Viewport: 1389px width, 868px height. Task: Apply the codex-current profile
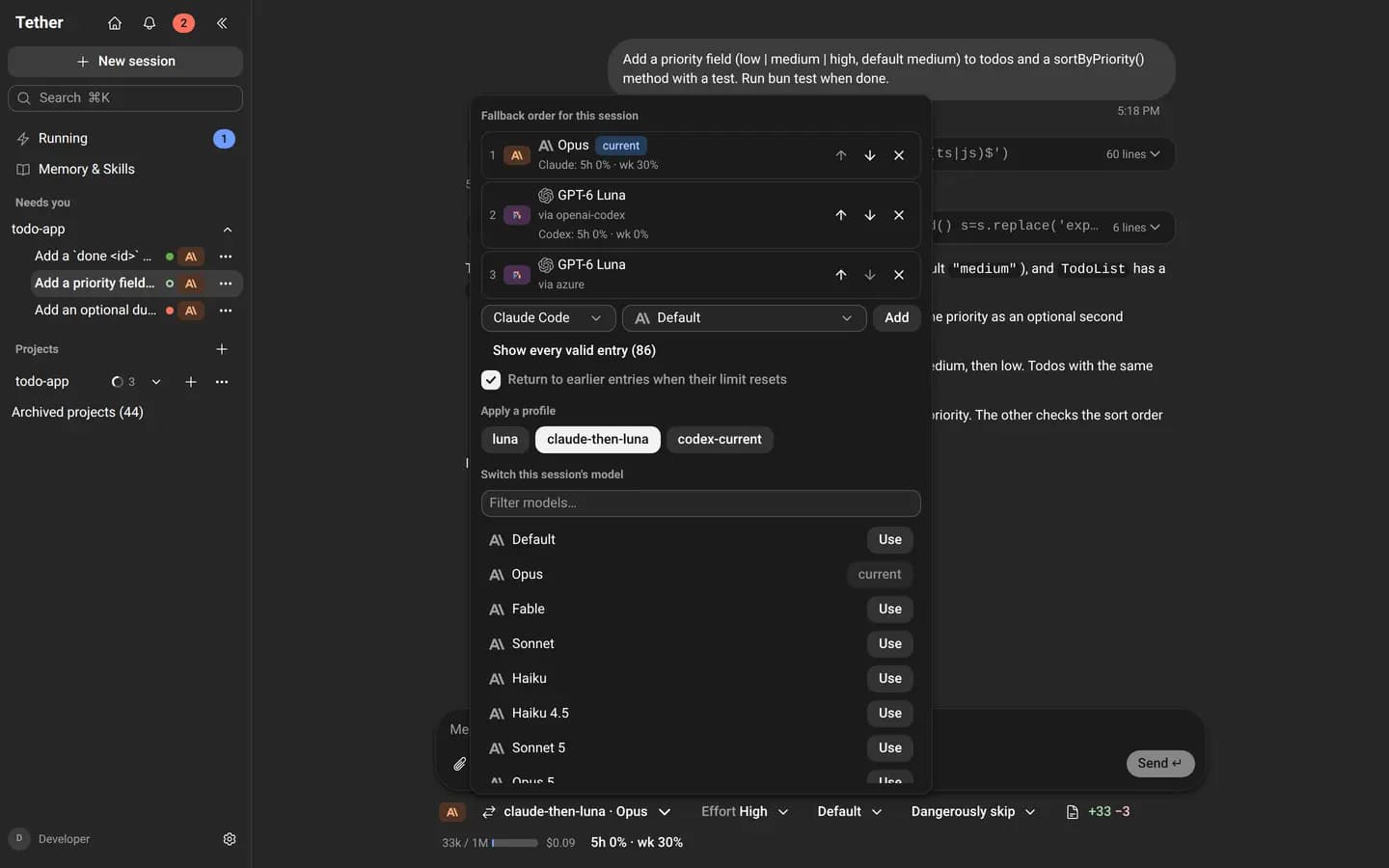click(720, 440)
